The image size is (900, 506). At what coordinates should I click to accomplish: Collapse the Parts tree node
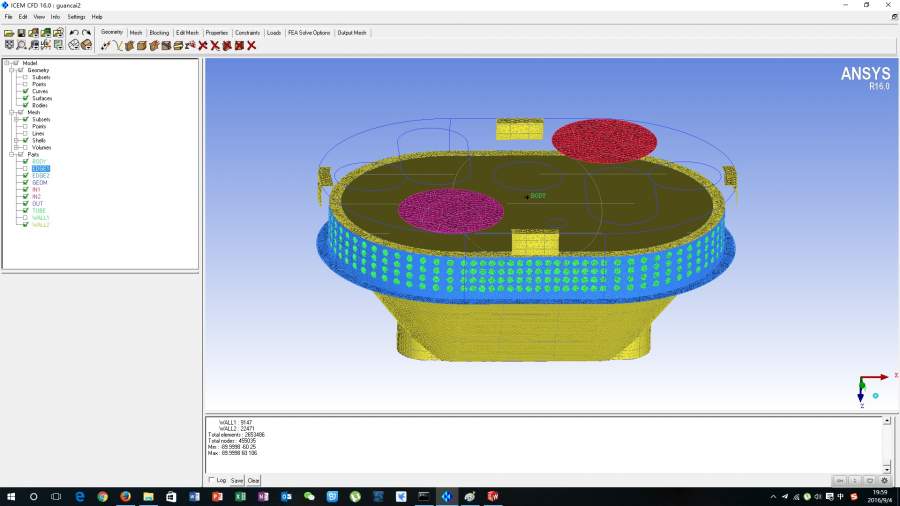pyautogui.click(x=11, y=154)
